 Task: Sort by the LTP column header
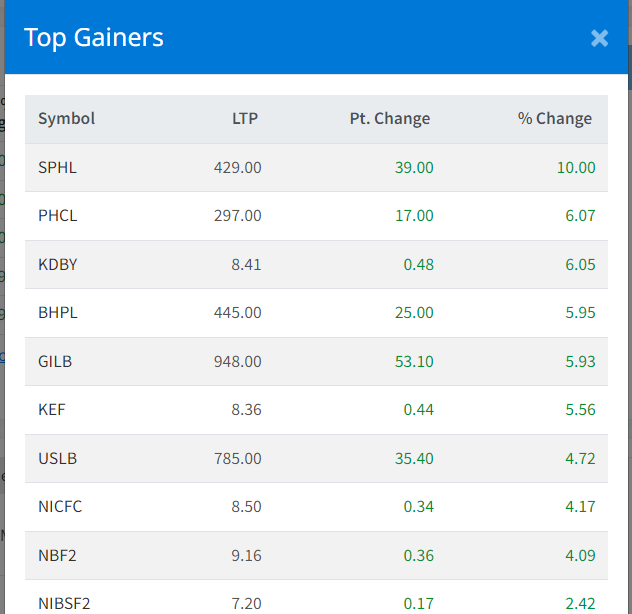(244, 119)
